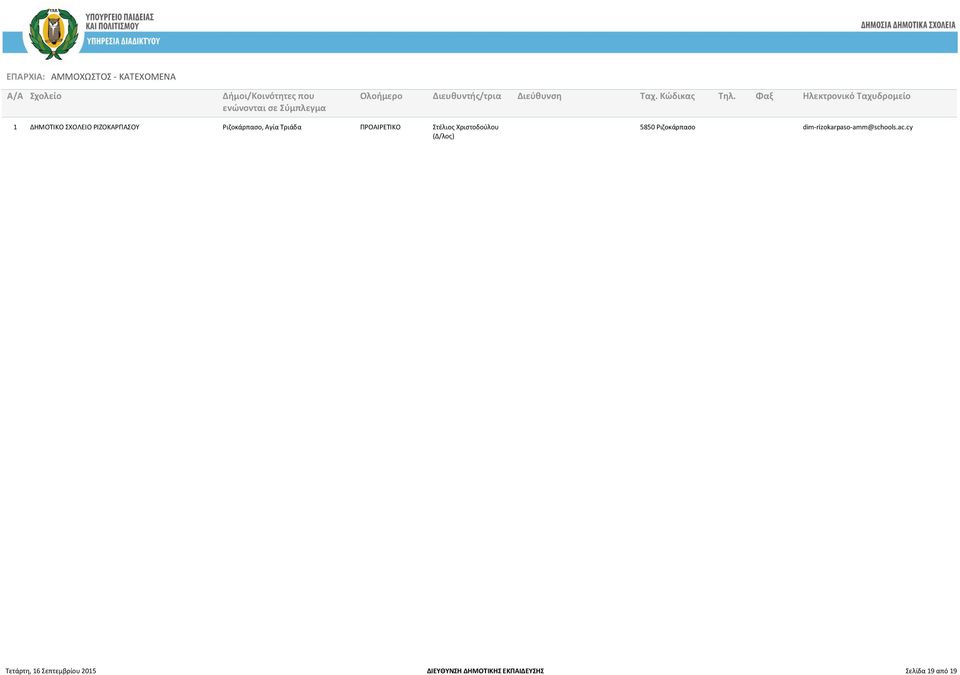Click the Ριζοκάρπασο, Αγία Τριάδα cell
960x675 pixels.
(262, 127)
